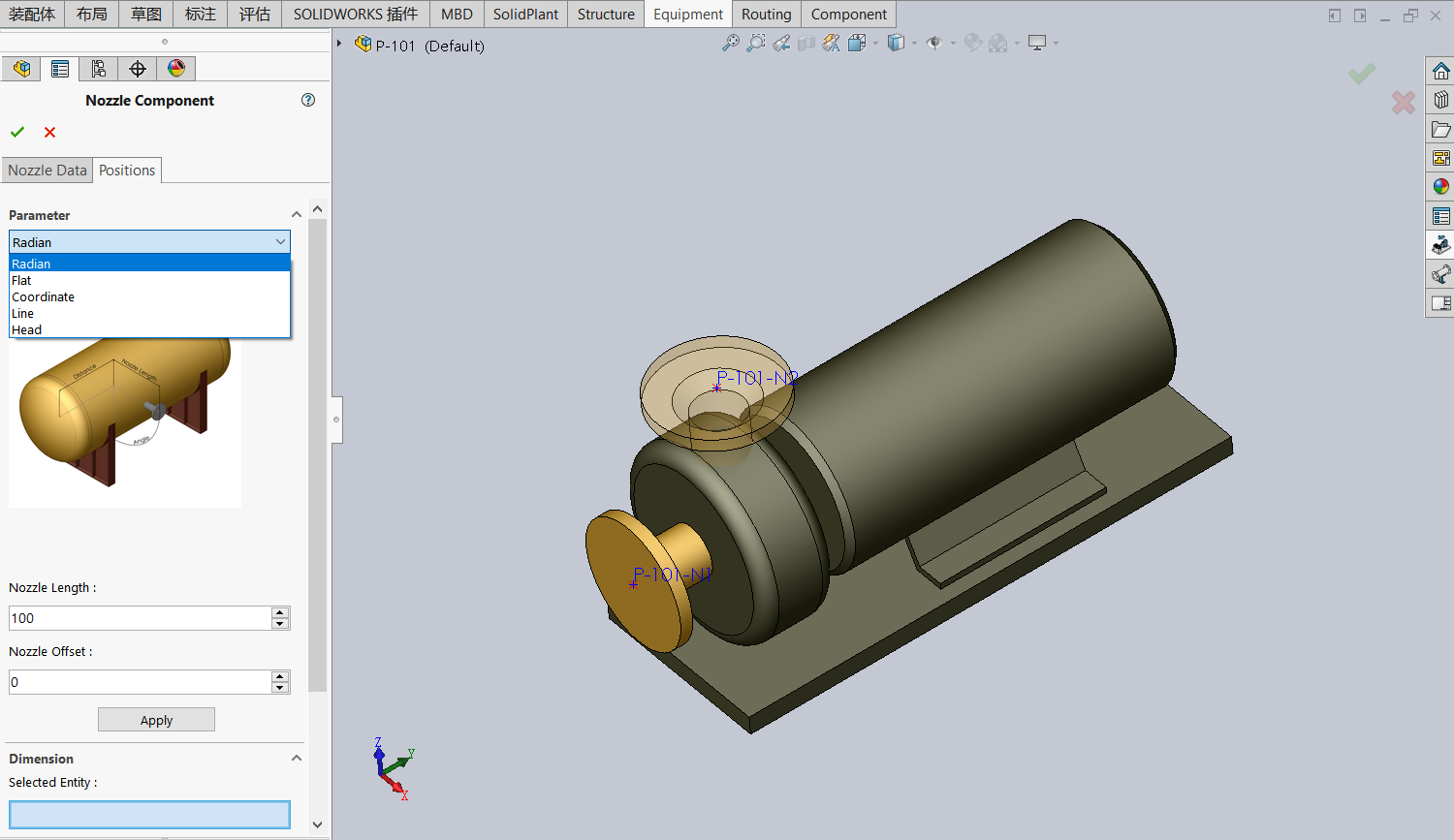The height and width of the screenshot is (840, 1454).
Task: Click the P-101 assembly icon in the breadcrumb
Action: pos(363,44)
